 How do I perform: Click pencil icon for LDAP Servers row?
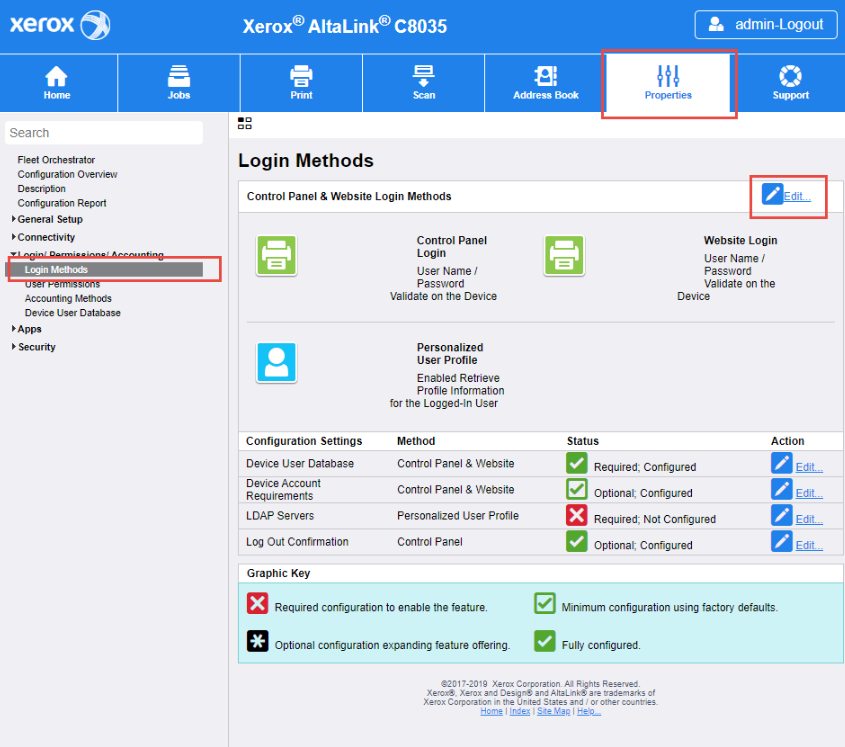[x=783, y=515]
